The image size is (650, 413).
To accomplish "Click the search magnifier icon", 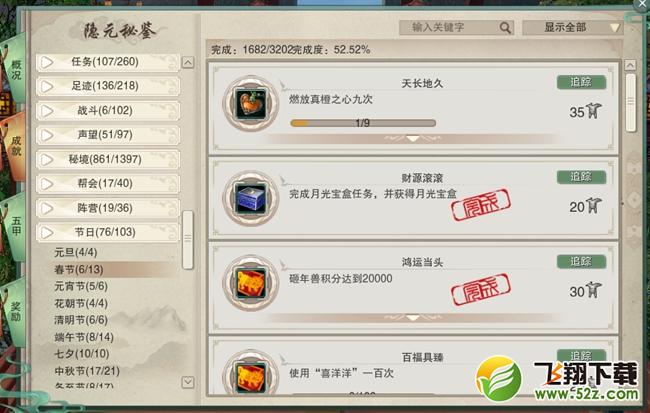I will [x=505, y=28].
